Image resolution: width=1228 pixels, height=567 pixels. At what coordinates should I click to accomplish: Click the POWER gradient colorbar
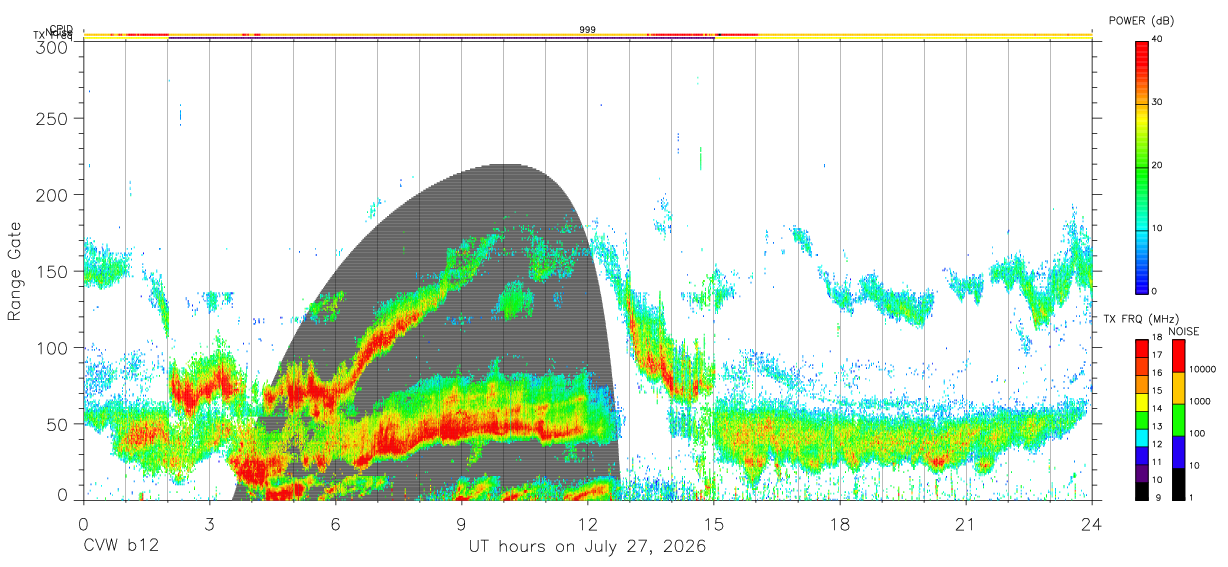coord(1142,166)
